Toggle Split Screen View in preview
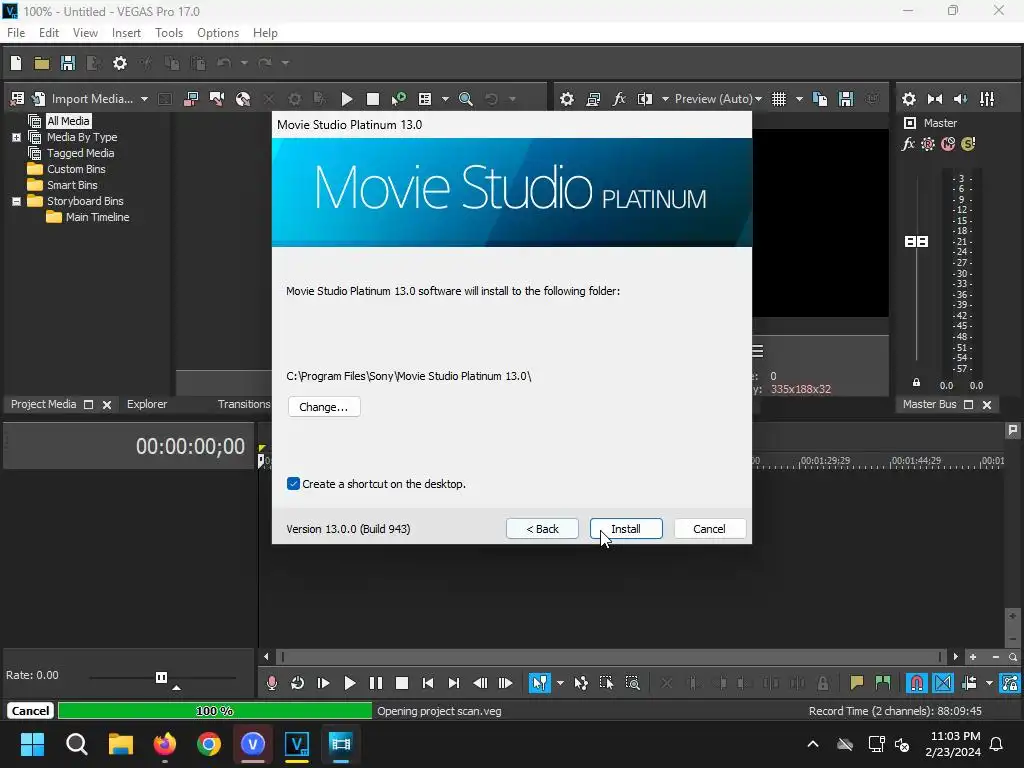The image size is (1024, 768). click(645, 99)
